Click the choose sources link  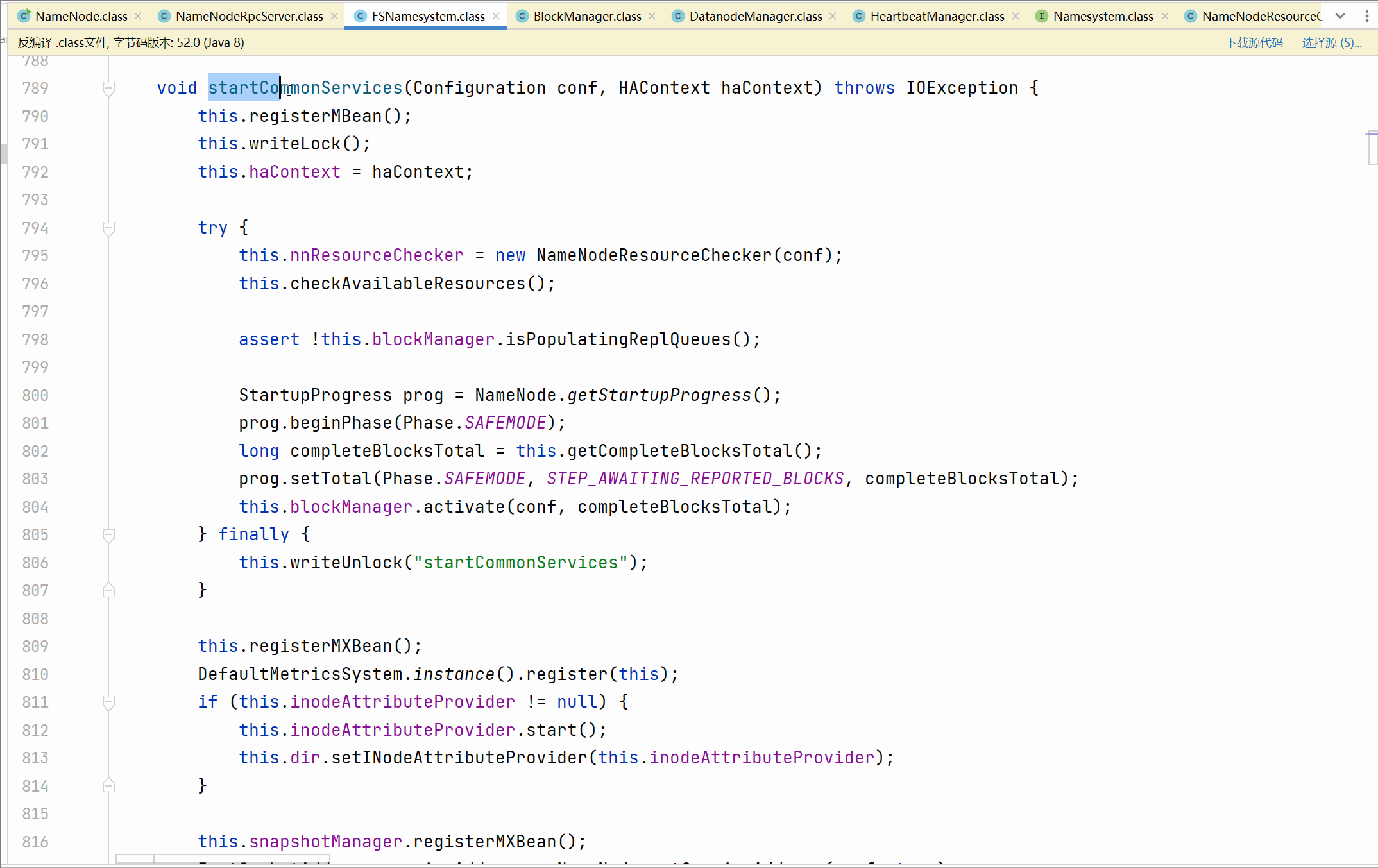(x=1331, y=43)
